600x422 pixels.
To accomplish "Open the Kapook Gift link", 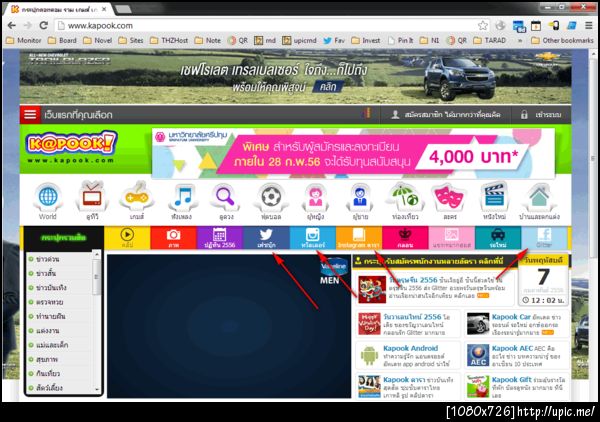I will click(511, 380).
